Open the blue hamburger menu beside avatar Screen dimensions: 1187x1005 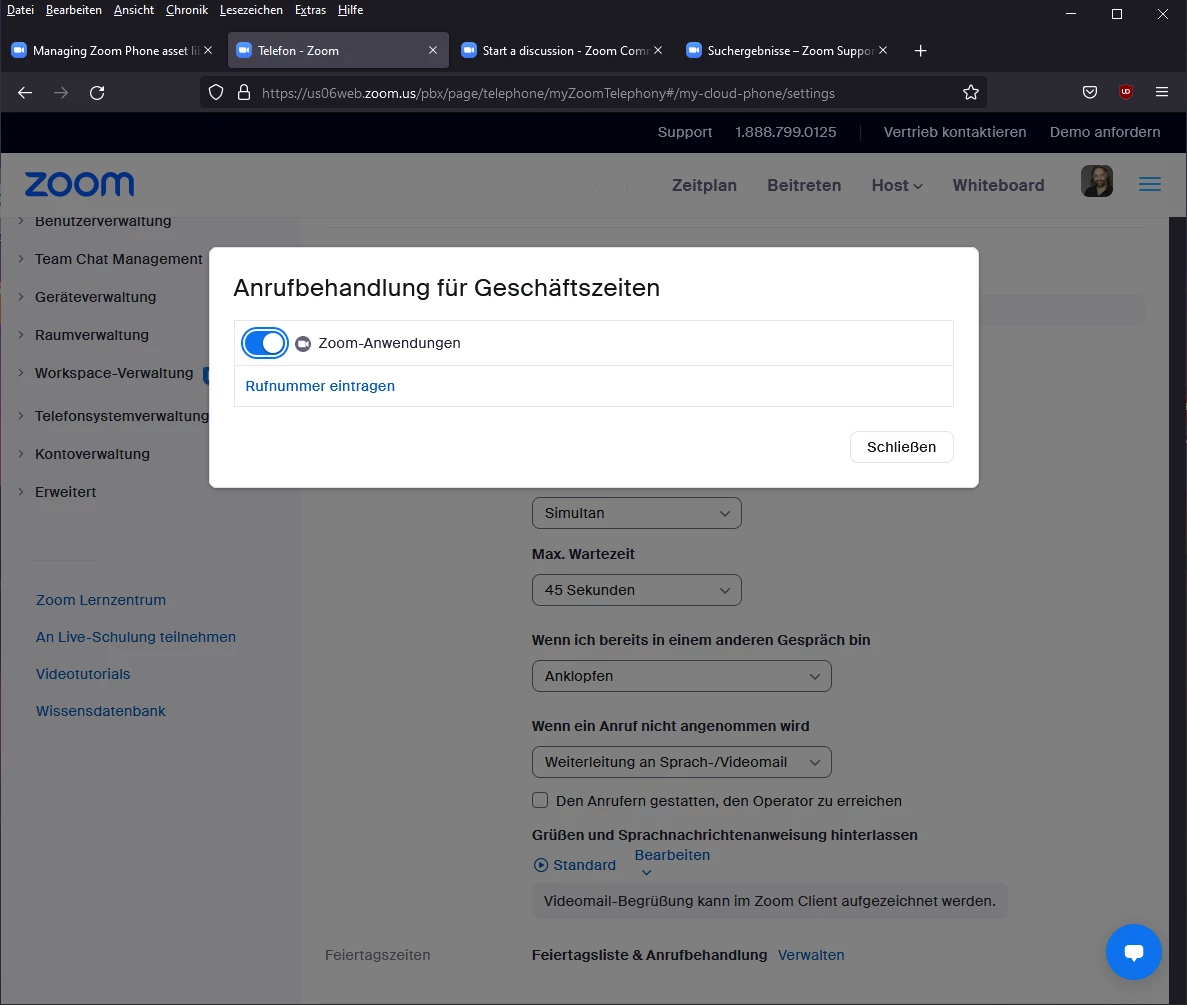(x=1149, y=184)
